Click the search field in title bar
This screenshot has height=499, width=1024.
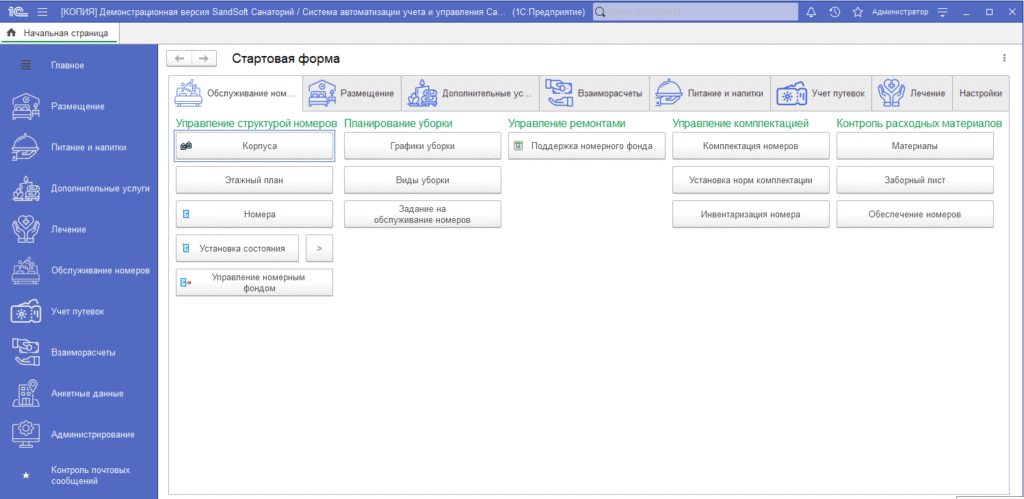coord(695,12)
